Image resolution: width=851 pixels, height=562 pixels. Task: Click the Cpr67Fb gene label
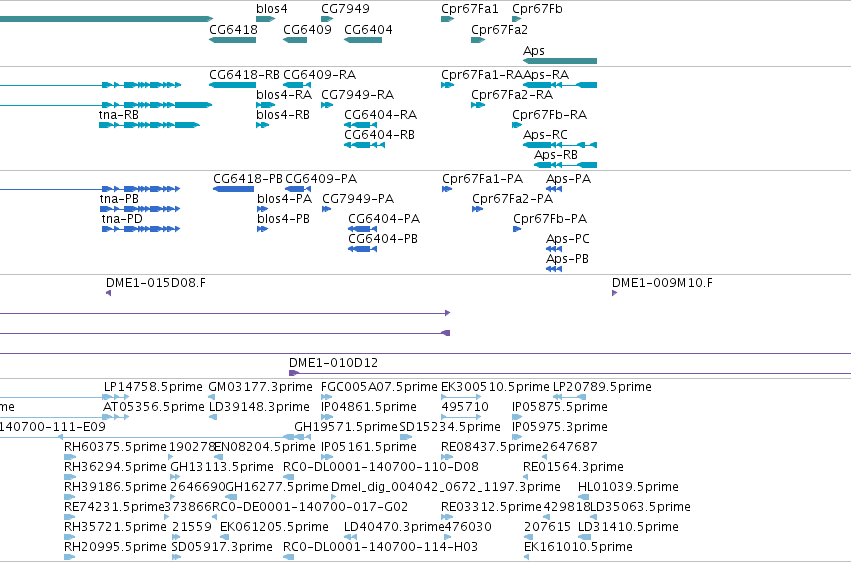(537, 9)
